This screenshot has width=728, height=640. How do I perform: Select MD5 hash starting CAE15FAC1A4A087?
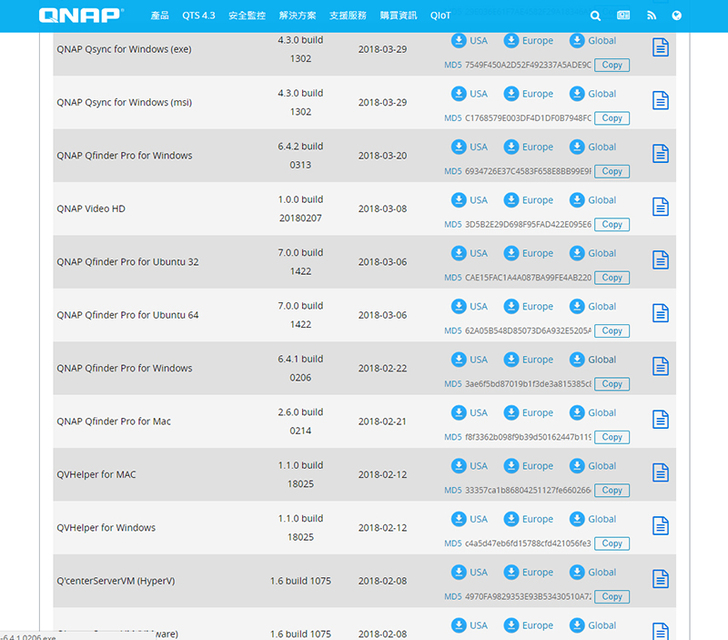(528, 278)
